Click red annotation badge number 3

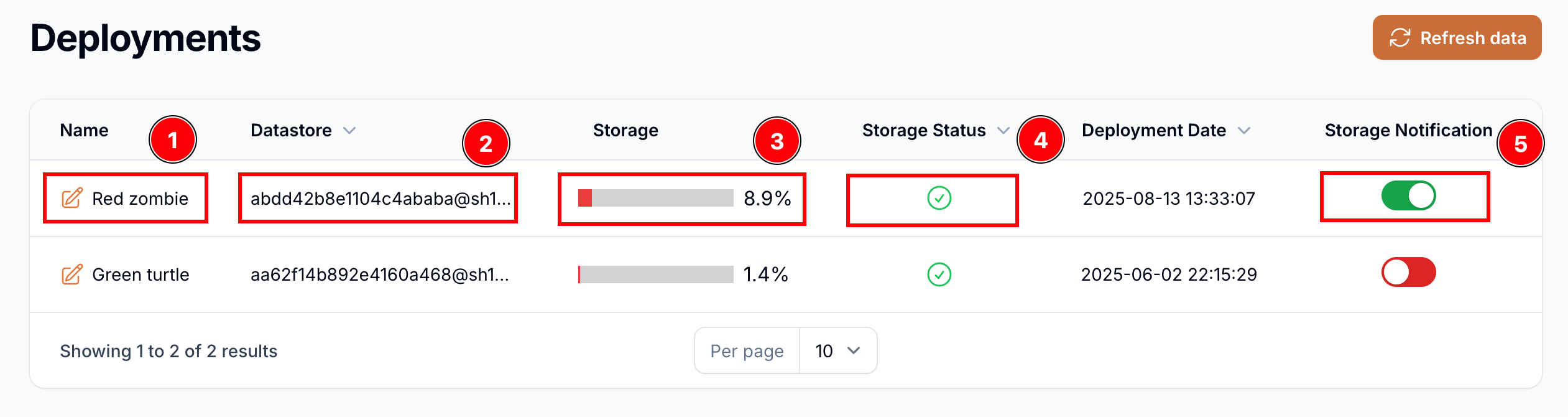click(777, 141)
